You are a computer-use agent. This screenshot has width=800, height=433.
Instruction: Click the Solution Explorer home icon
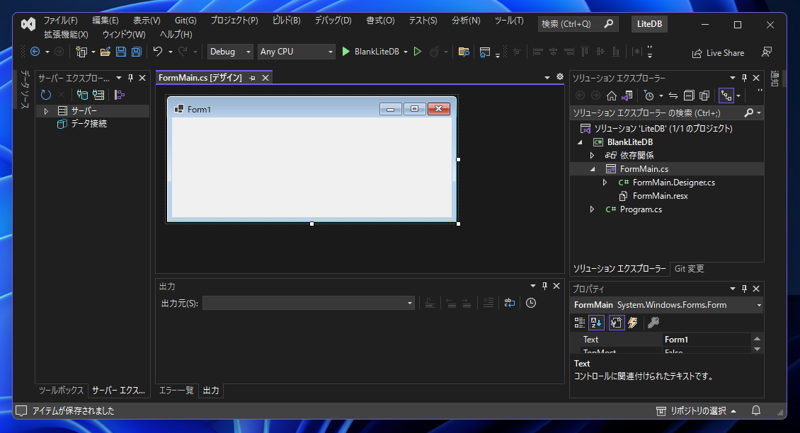point(611,95)
